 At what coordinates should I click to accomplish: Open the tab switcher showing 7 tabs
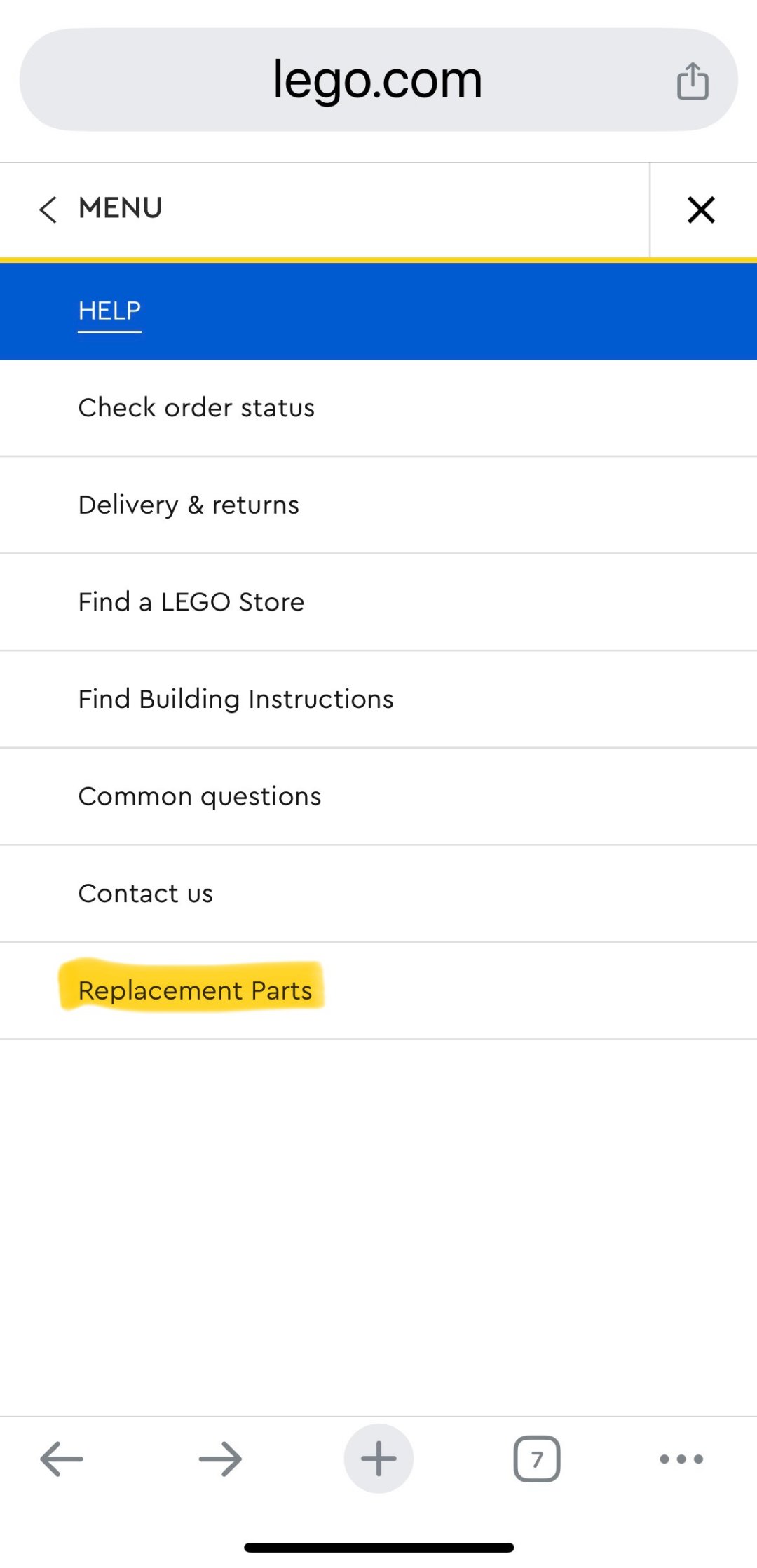pos(537,1459)
